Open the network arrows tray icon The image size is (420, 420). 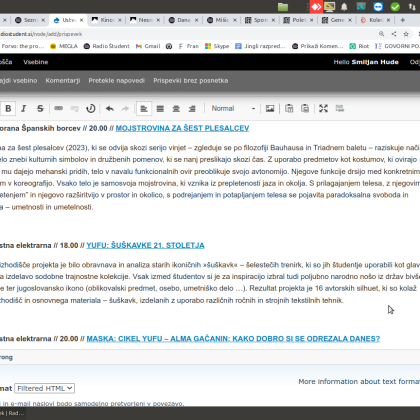pyautogui.click(x=412, y=7)
